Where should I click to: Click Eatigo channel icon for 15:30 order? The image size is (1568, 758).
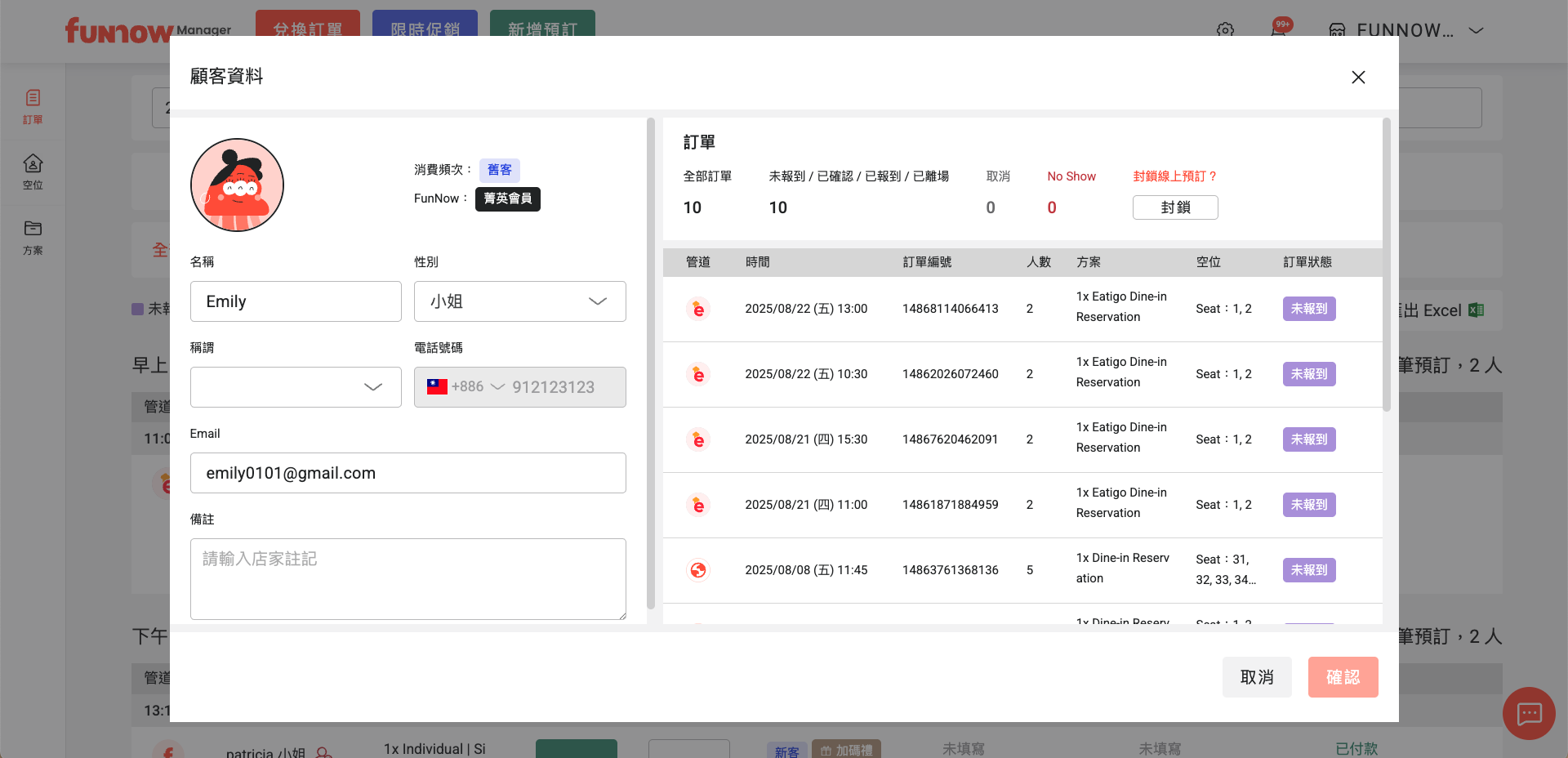tap(698, 440)
